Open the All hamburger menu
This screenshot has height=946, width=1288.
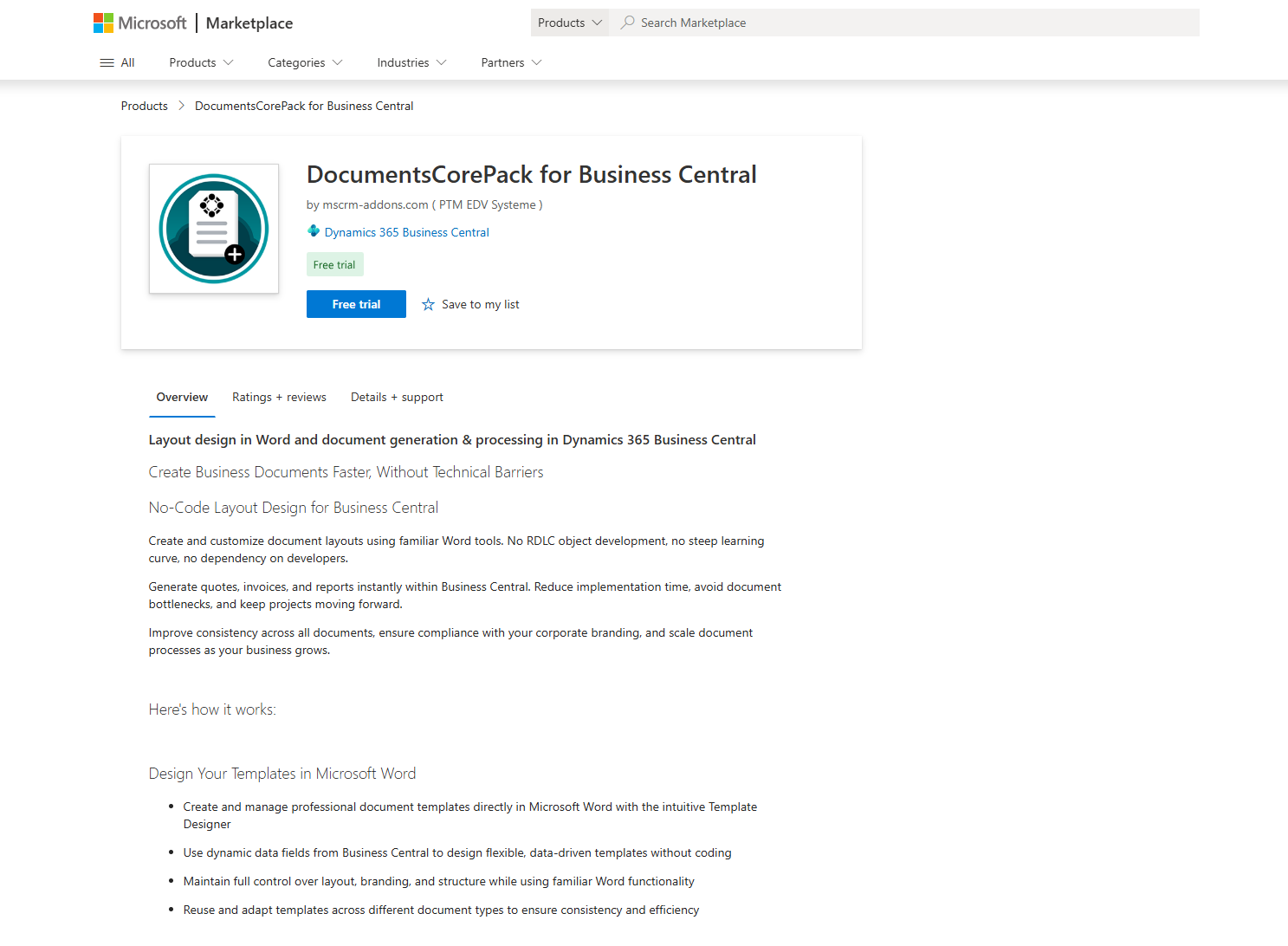tap(118, 62)
